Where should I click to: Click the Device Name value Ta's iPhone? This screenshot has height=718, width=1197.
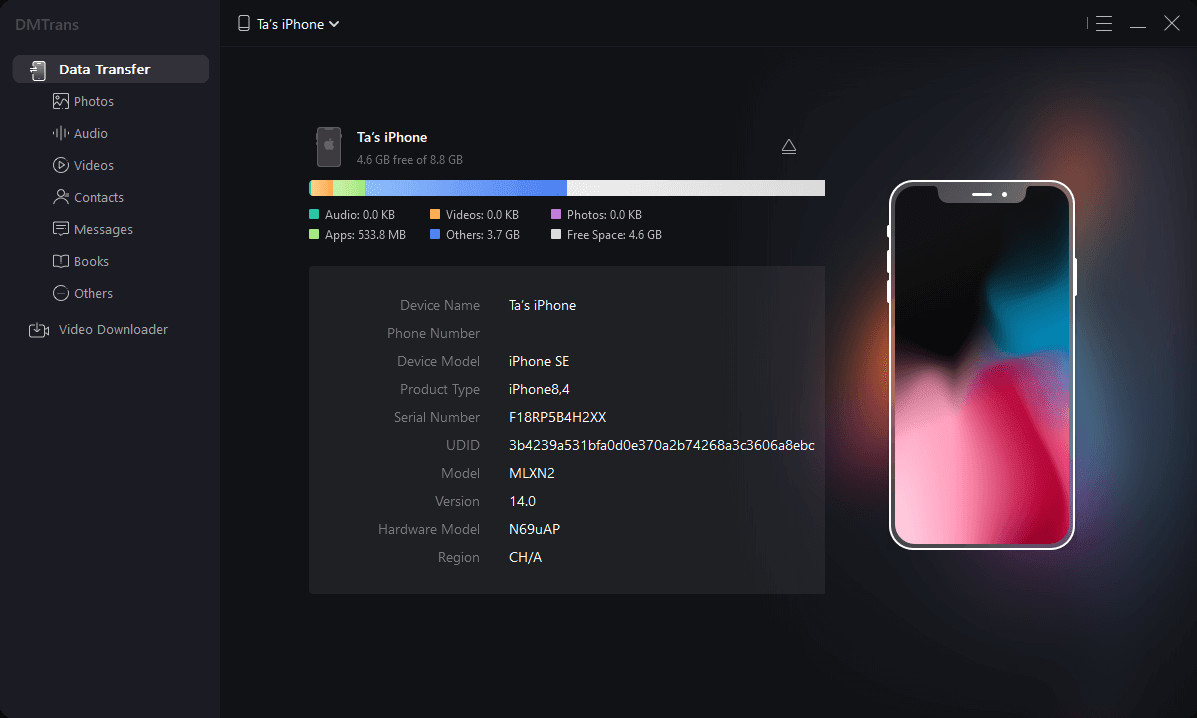[542, 305]
